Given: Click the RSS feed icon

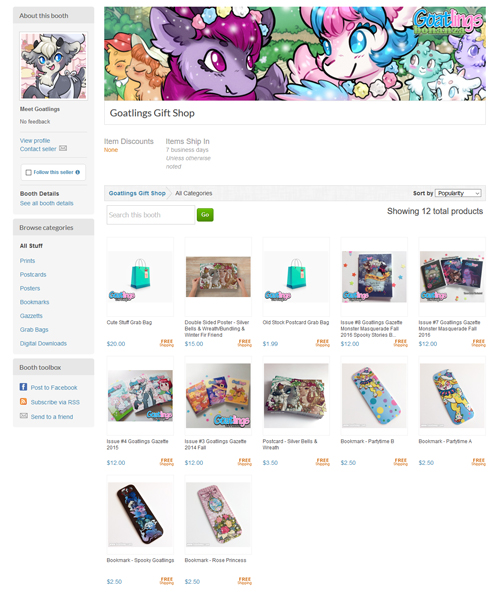Looking at the screenshot, I should [24, 401].
